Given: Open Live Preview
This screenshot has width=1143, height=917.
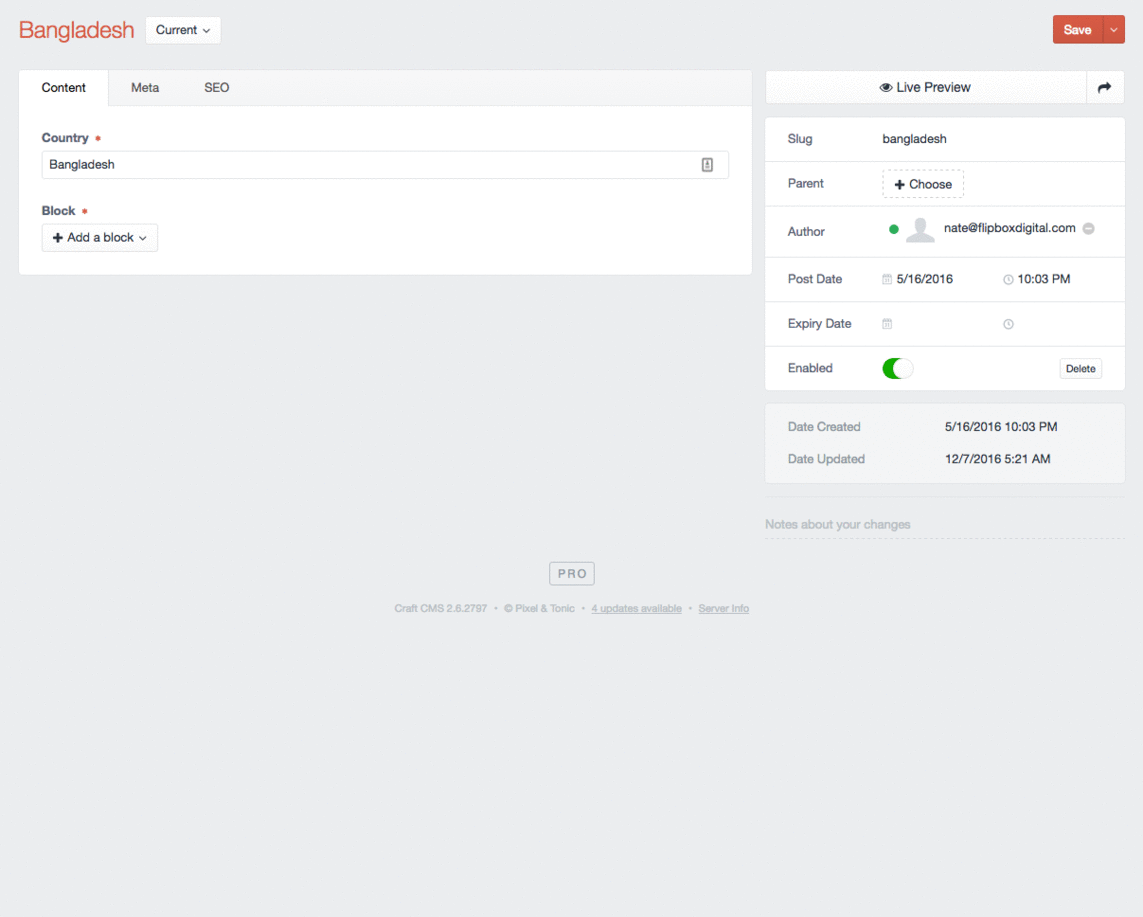Looking at the screenshot, I should pyautogui.click(x=926, y=87).
